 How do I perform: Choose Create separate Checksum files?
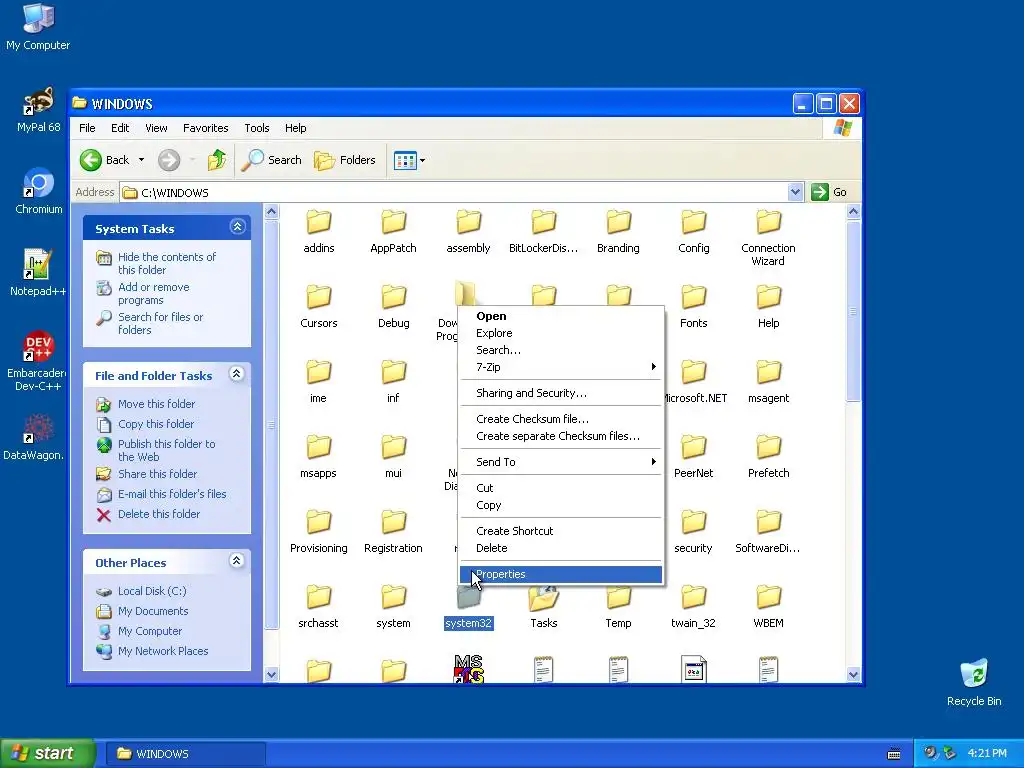pyautogui.click(x=561, y=436)
